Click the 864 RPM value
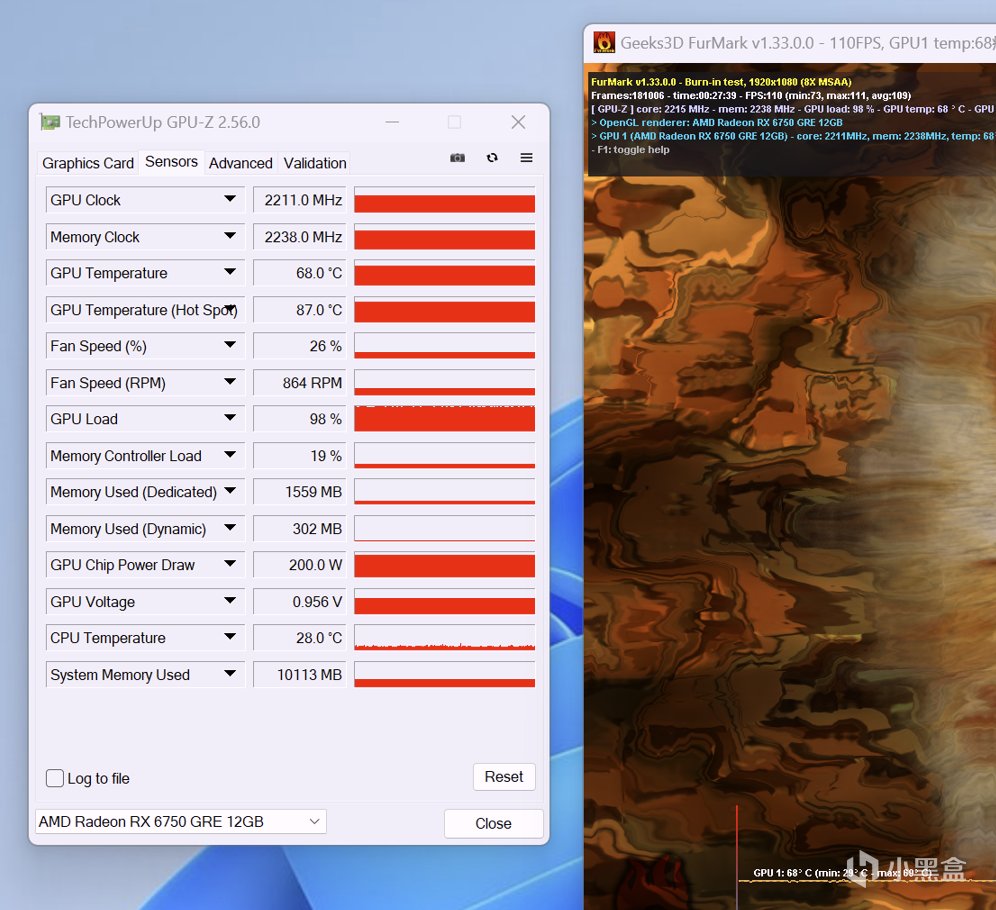This screenshot has height=910, width=996. tap(300, 383)
